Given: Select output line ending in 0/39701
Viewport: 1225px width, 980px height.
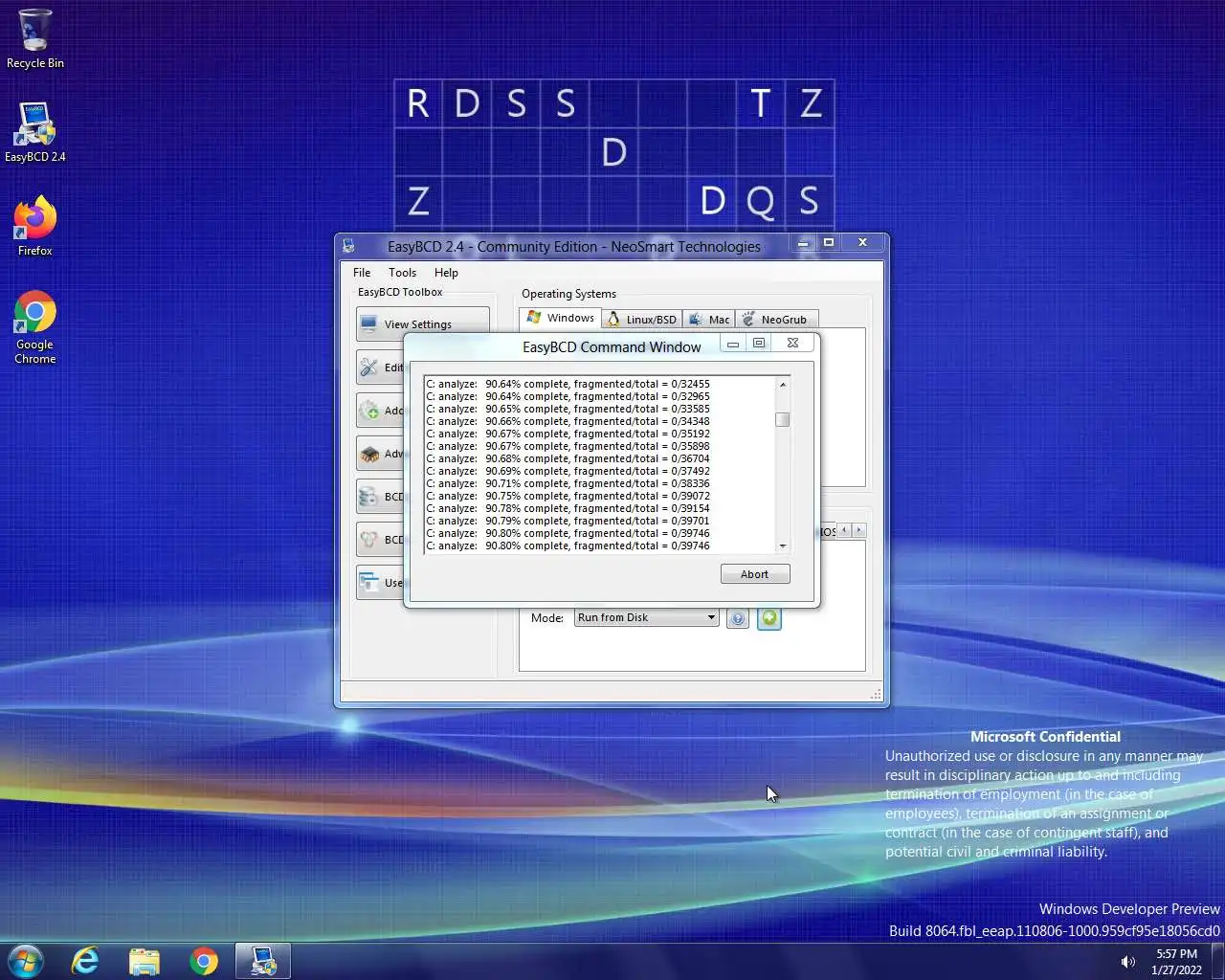Looking at the screenshot, I should click(x=568, y=521).
